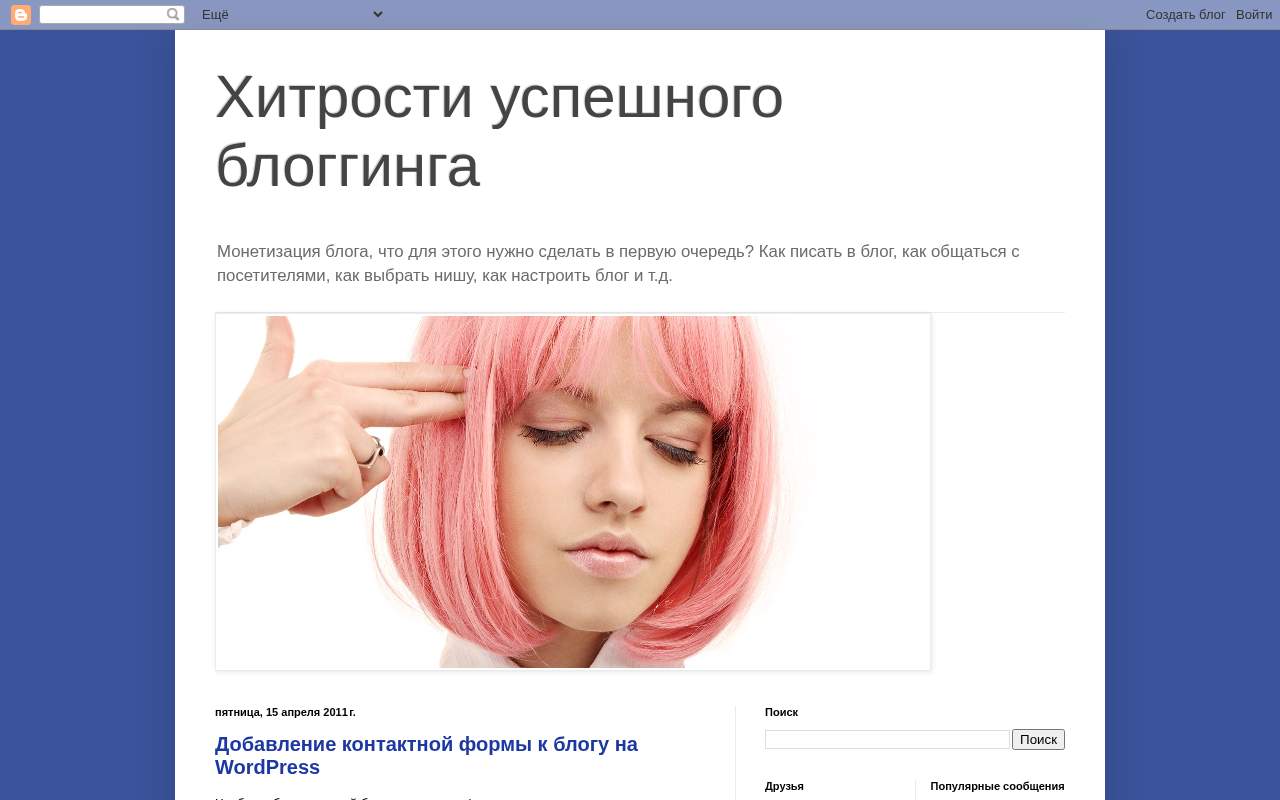Click the blog description starting 'Монетизация блога'
This screenshot has height=800, width=1280.
pos(618,264)
